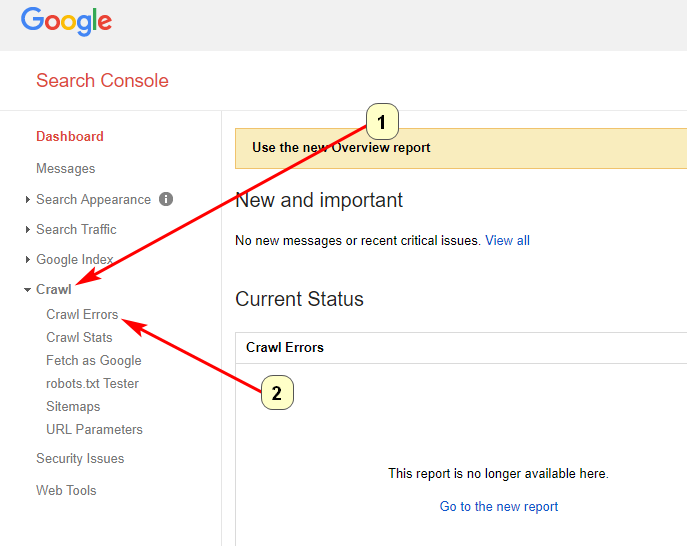Viewport: 687px width, 546px height.
Task: Expand the Google Index arrow
Action: (28, 259)
